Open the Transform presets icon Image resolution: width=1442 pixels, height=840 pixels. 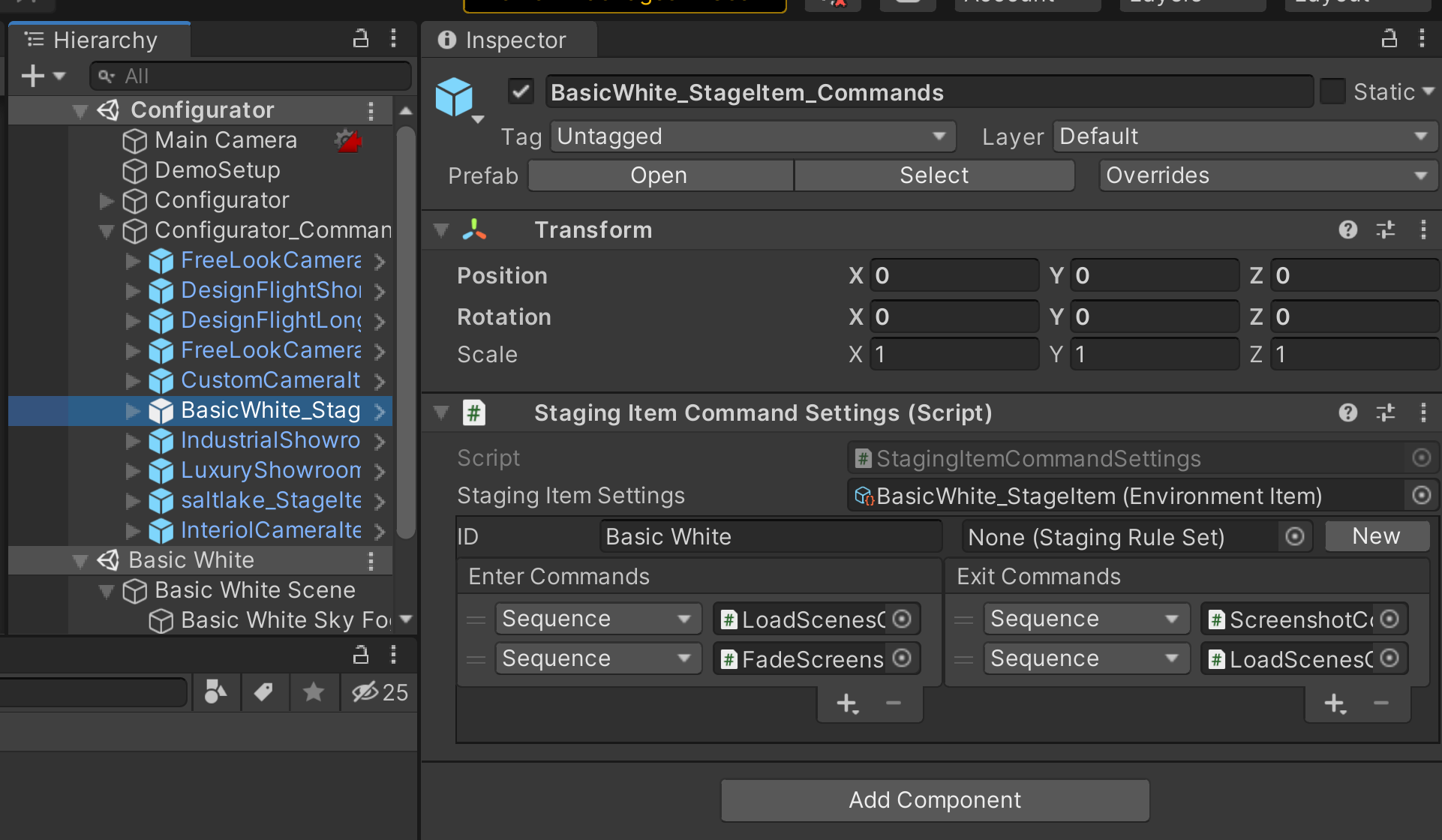[x=1385, y=229]
